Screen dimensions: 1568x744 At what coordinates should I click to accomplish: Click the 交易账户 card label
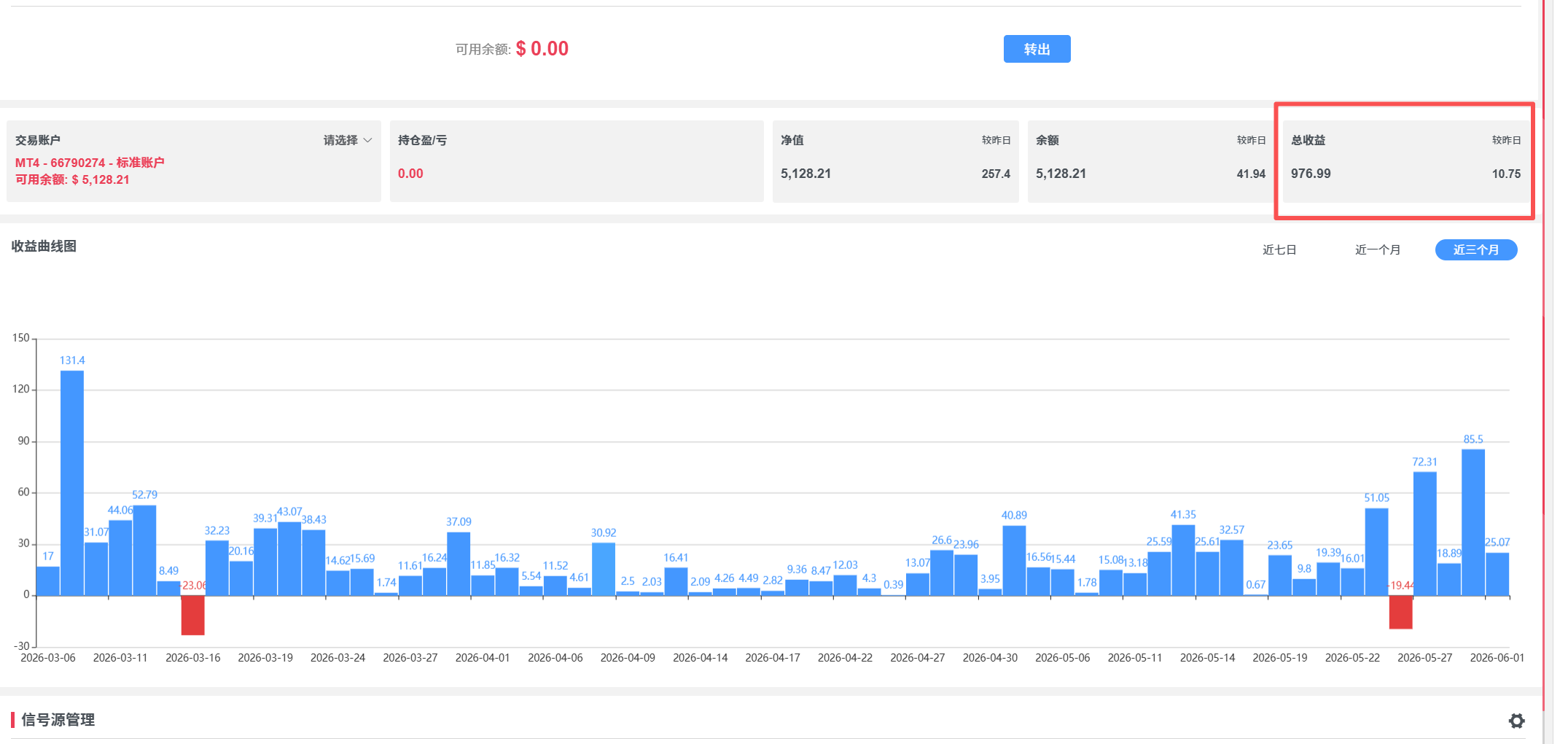(38, 140)
